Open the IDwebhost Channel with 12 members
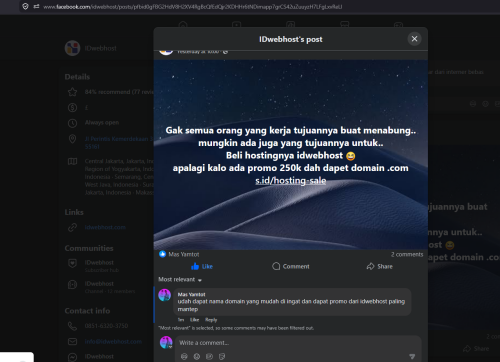 (110, 287)
